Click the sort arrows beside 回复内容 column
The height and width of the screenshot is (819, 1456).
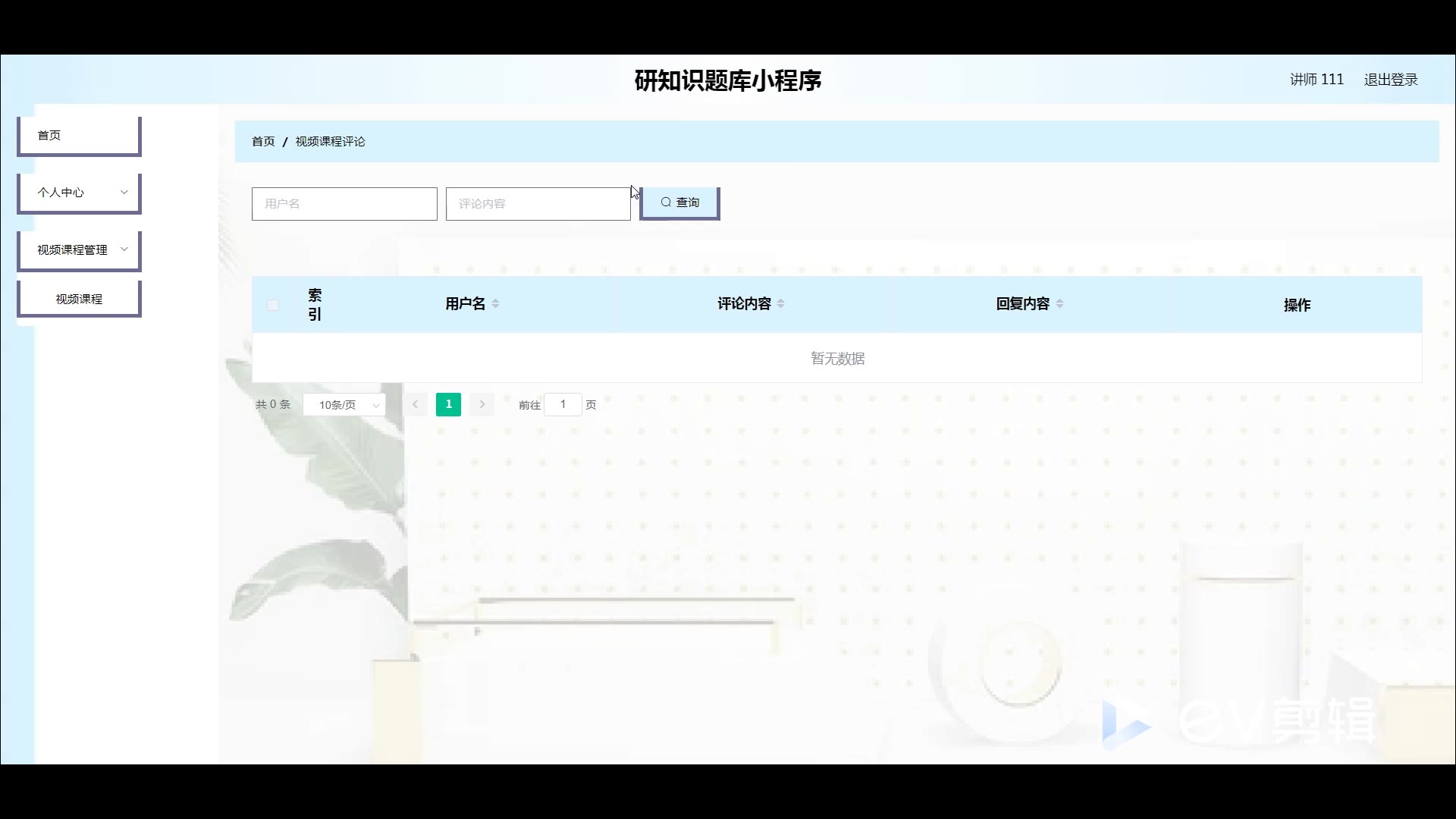coord(1059,303)
